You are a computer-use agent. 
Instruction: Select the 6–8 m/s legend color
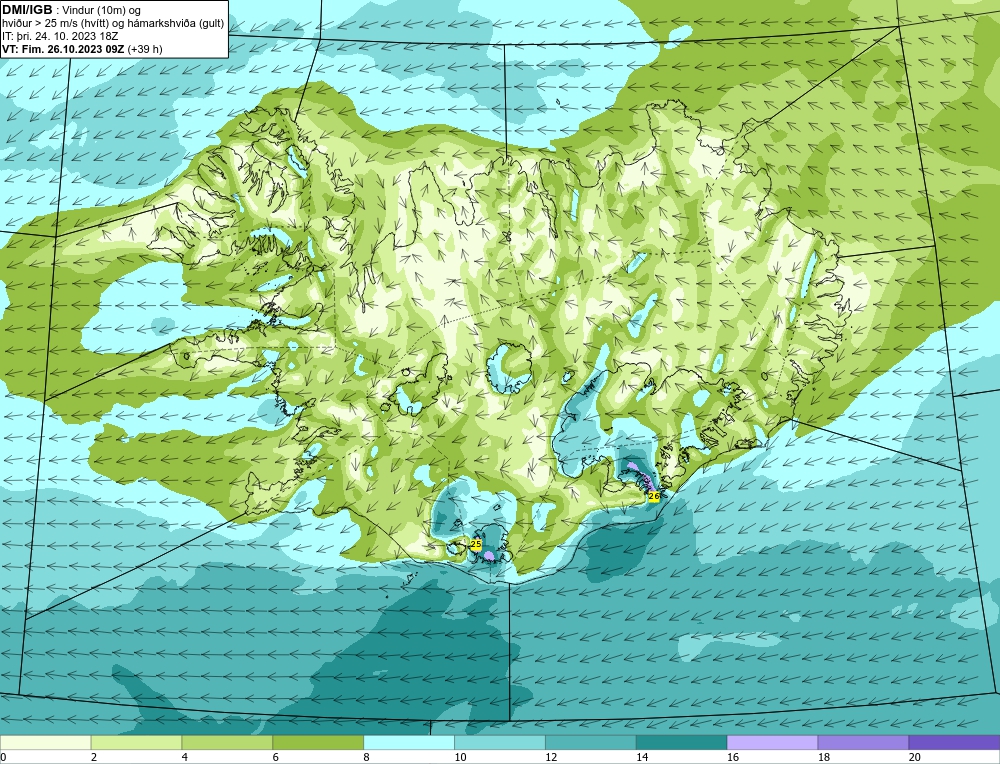pos(318,742)
